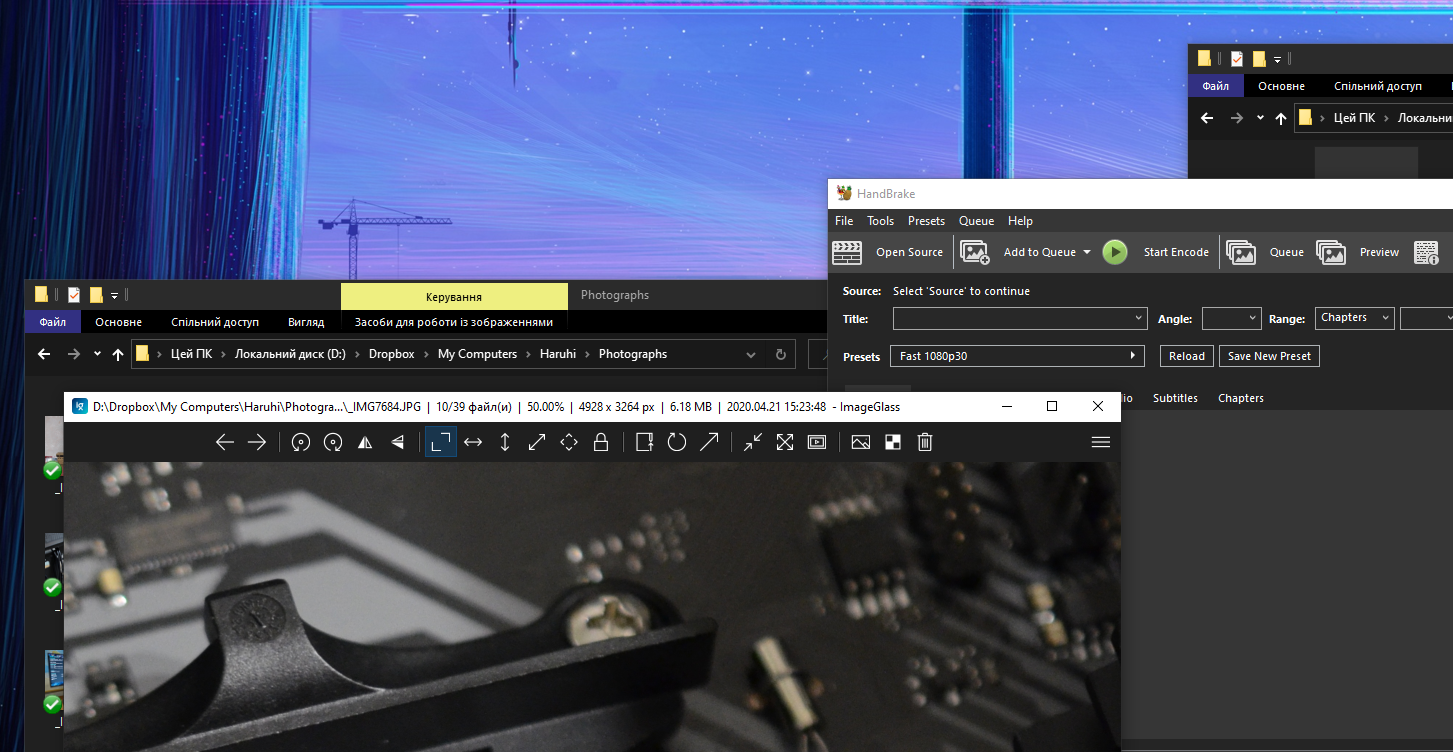This screenshot has width=1453, height=752.
Task: Open the Title dropdown in HandBrake
Action: pos(1020,318)
